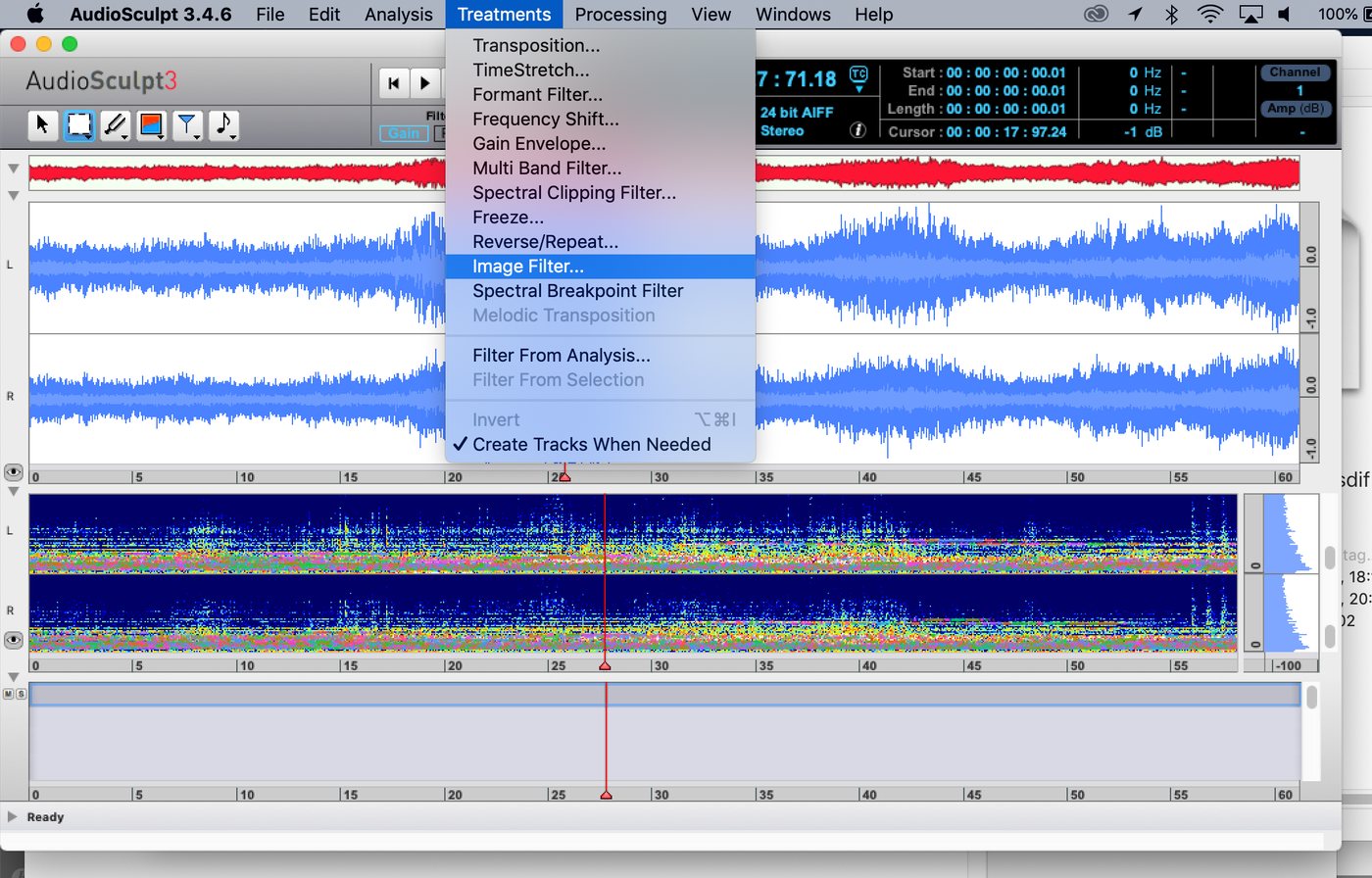Viewport: 1372px width, 878px height.
Task: Close the open Treatments menu
Action: 504,14
